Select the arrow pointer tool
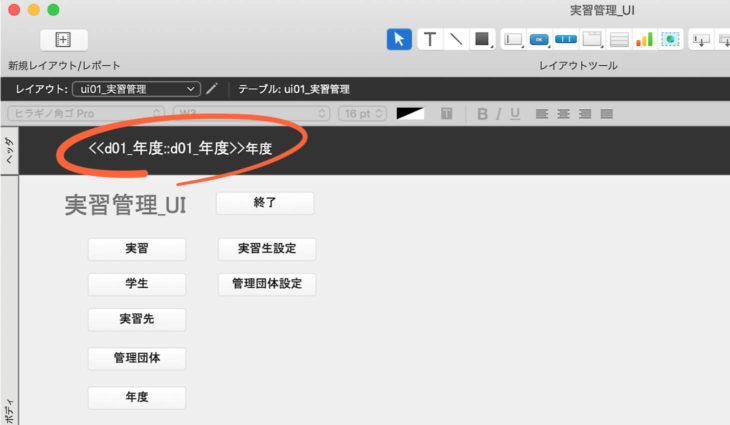 (x=399, y=39)
